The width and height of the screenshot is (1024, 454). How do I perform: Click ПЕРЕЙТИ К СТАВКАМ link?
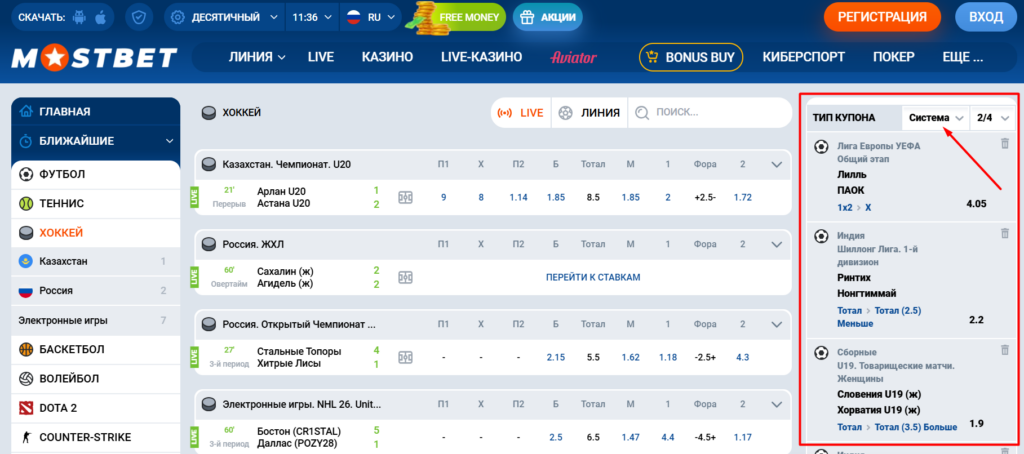[593, 277]
